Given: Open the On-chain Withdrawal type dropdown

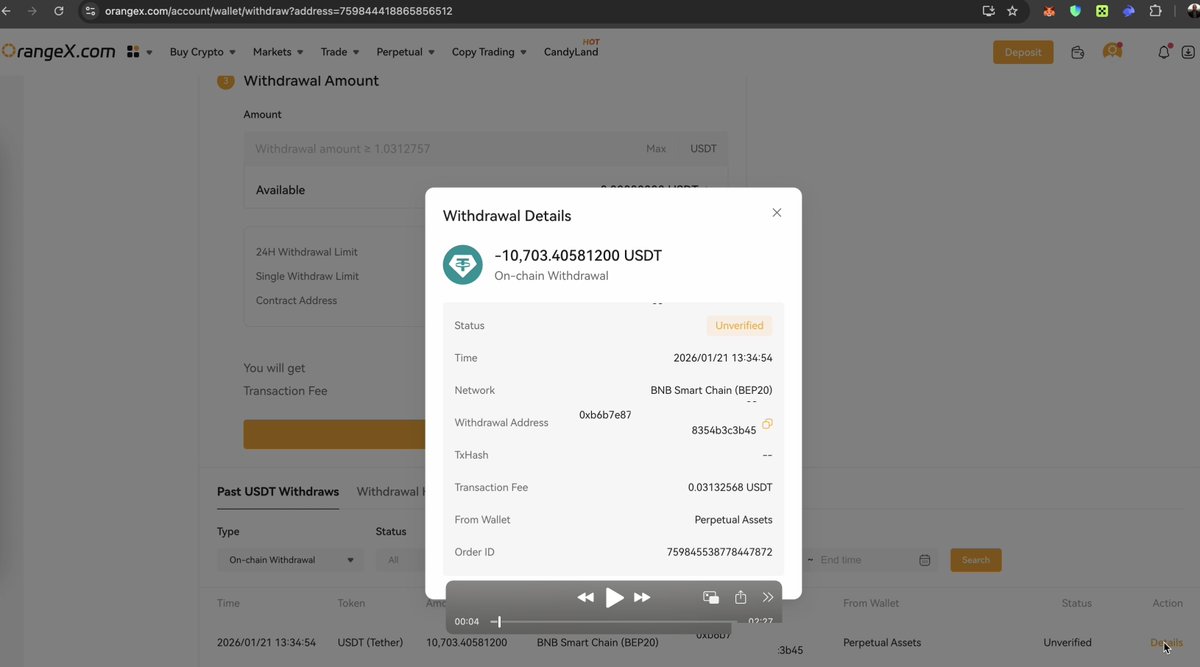Looking at the screenshot, I should 290,560.
